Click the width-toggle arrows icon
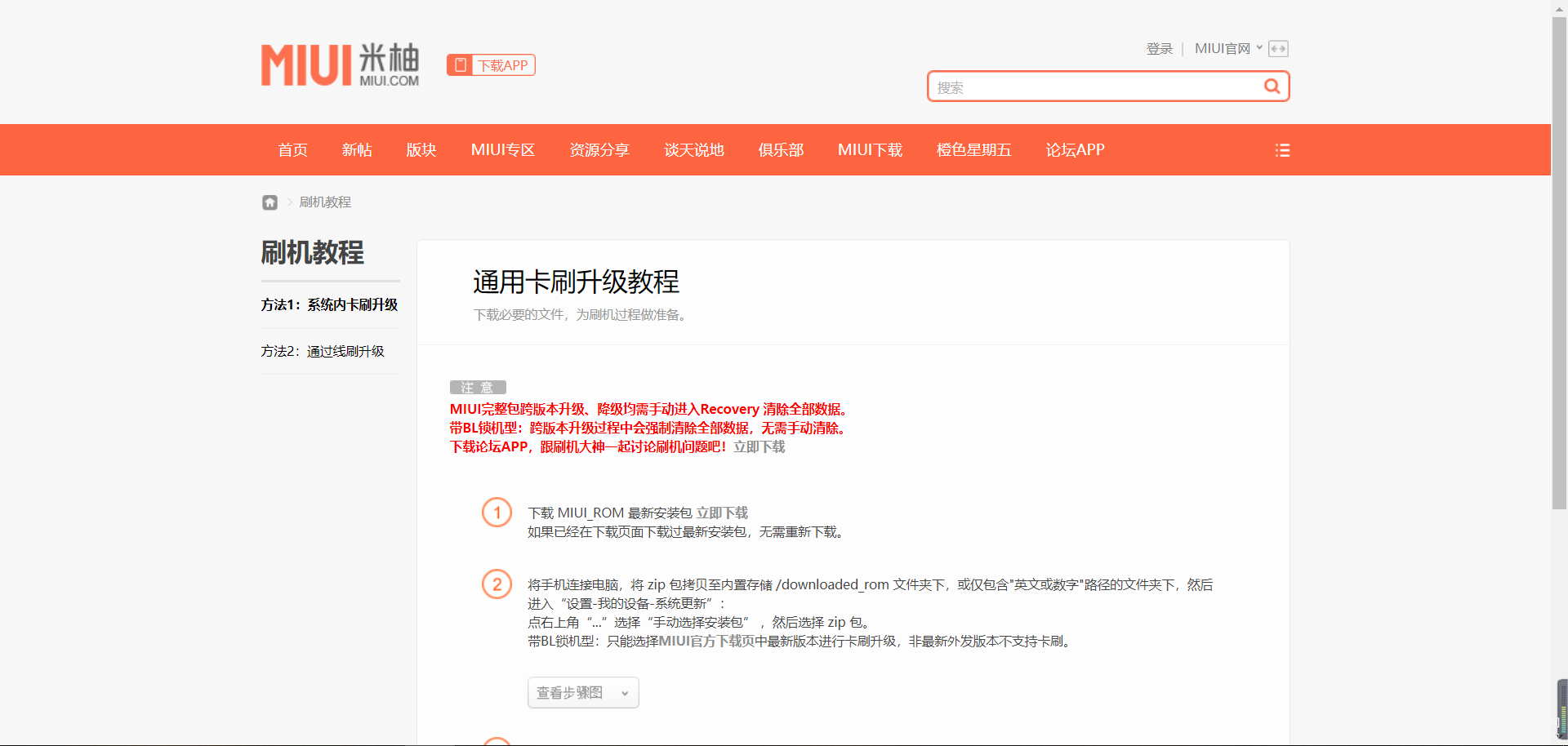This screenshot has width=1568, height=746. tap(1278, 49)
